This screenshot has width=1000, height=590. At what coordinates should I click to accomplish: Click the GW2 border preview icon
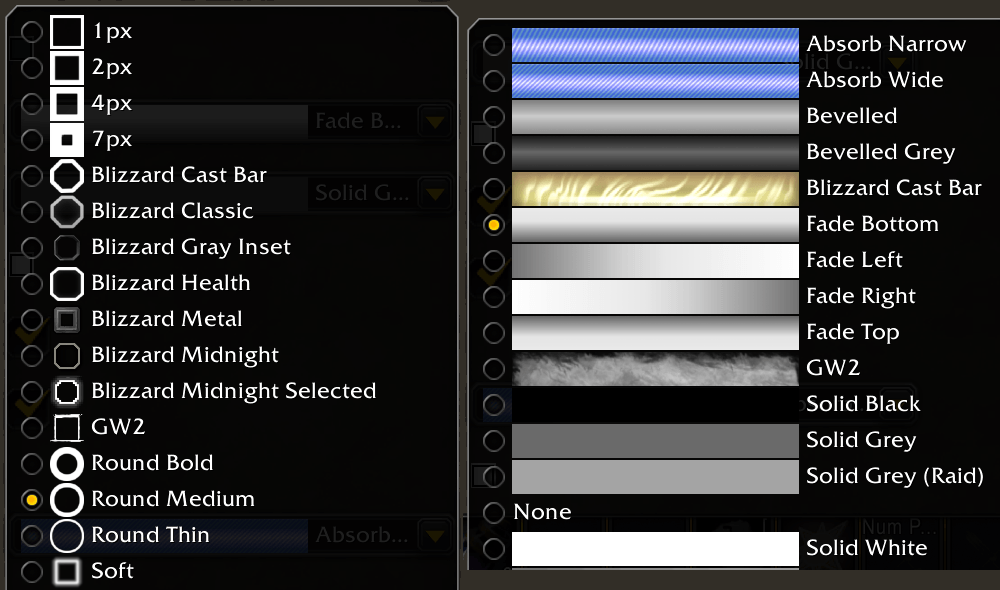pyautogui.click(x=67, y=427)
